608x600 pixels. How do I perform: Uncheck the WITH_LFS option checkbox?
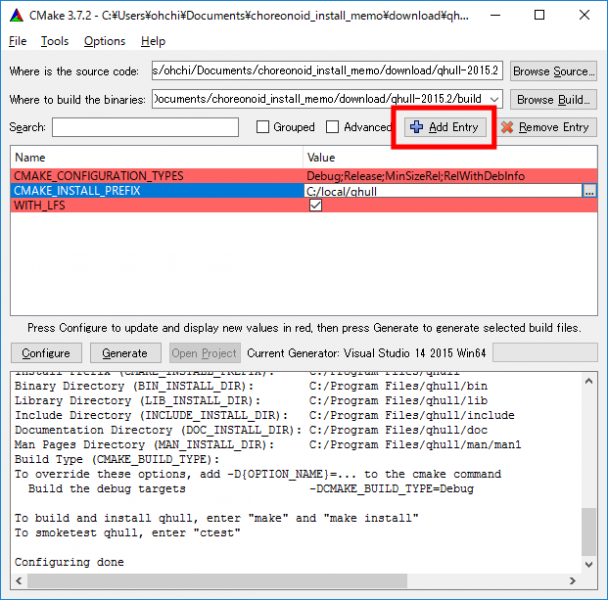316,205
